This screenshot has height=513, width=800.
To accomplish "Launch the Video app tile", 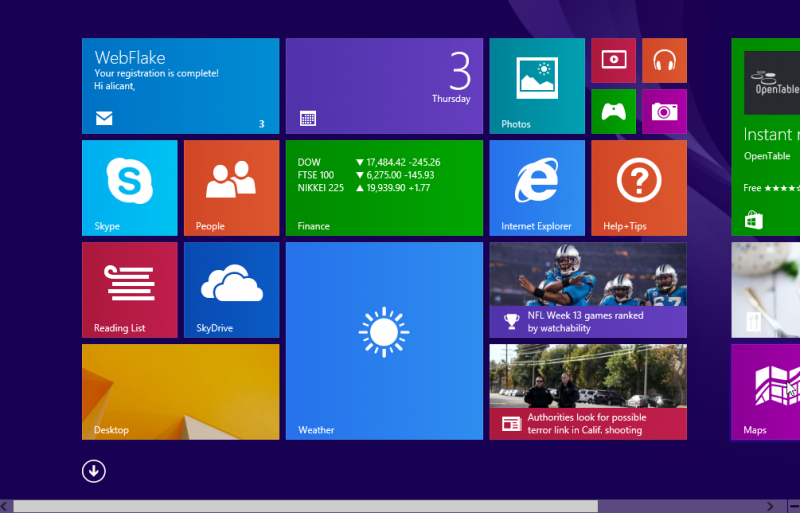I will (x=613, y=60).
